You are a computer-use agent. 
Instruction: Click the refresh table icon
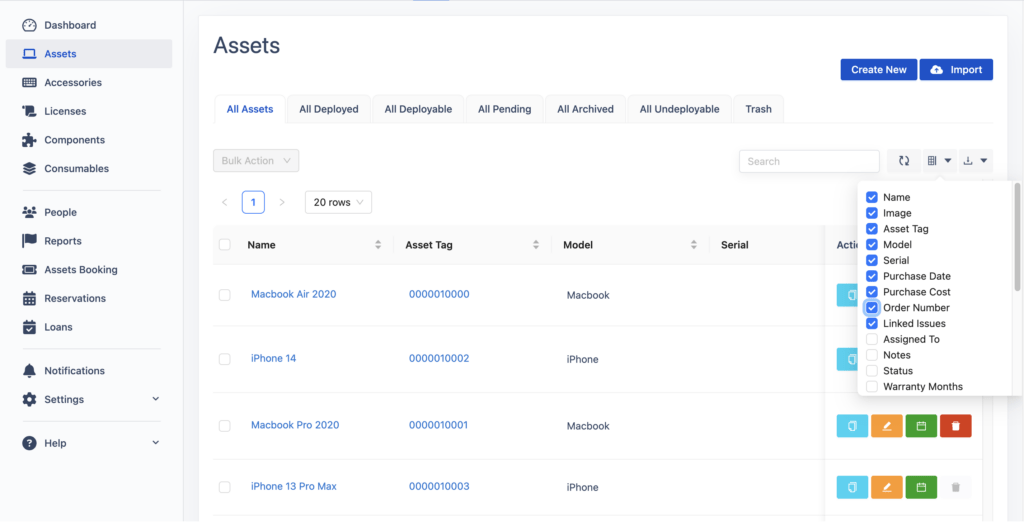click(x=903, y=161)
